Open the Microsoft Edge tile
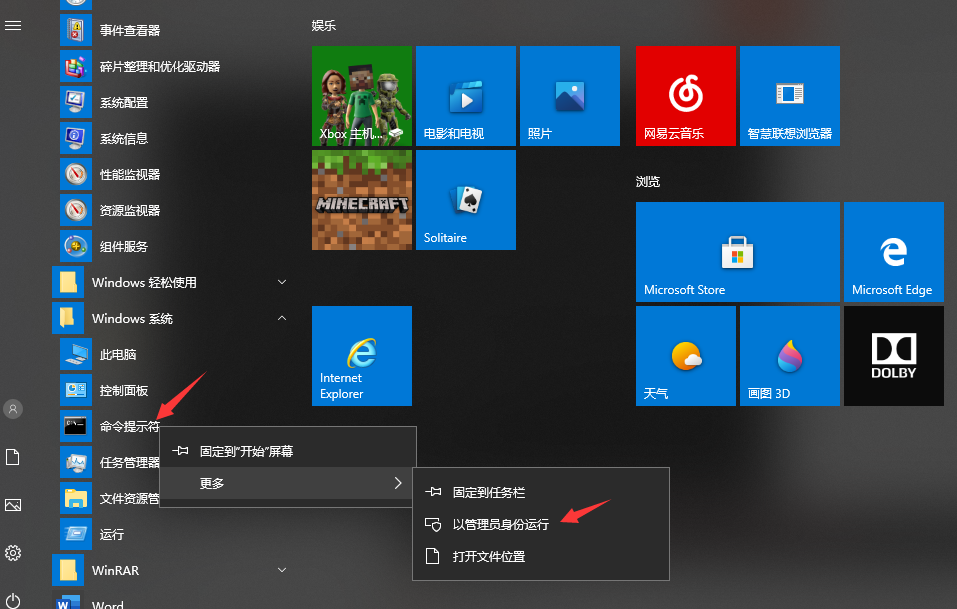 894,252
